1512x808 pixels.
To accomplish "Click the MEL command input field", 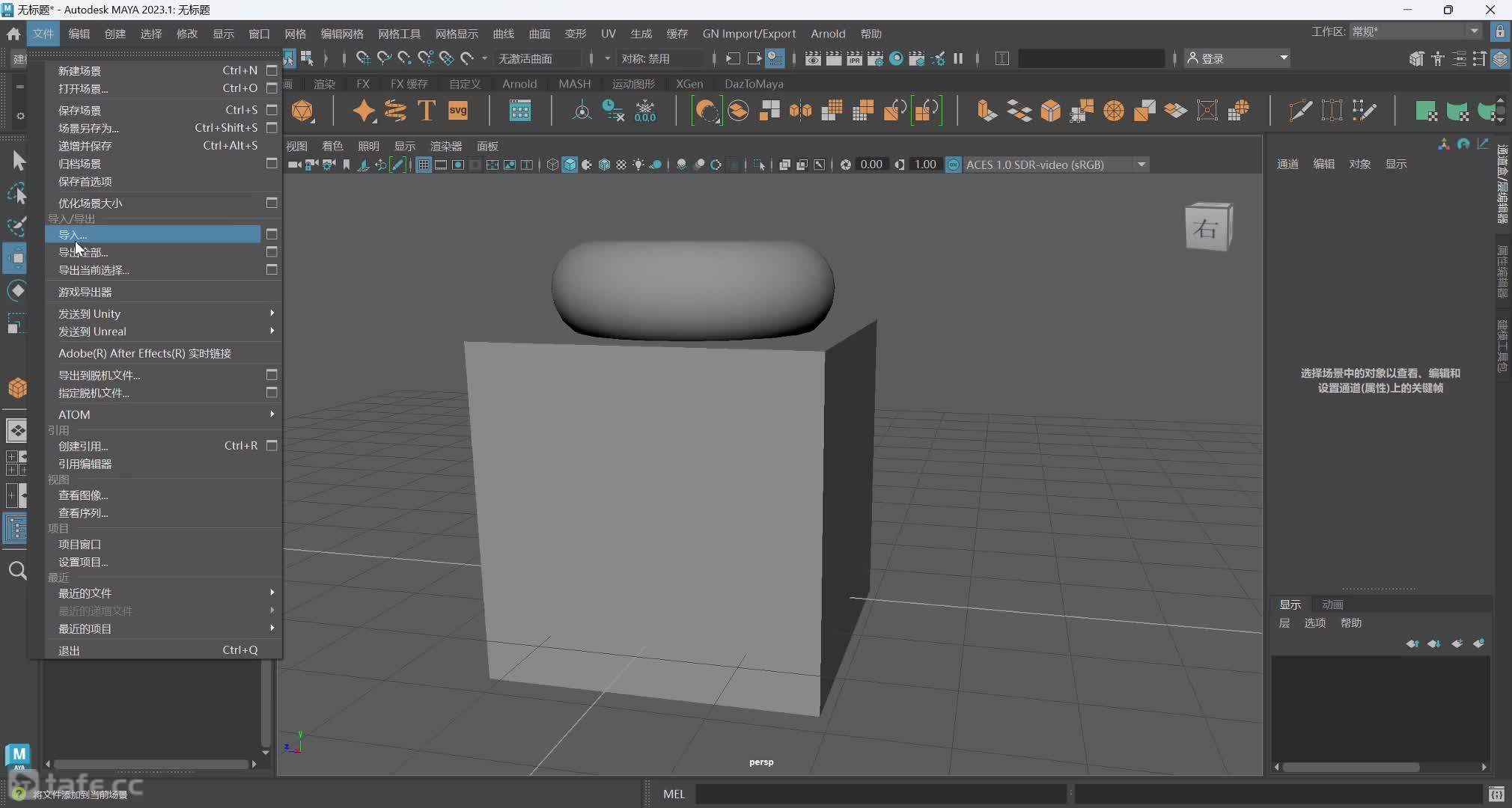I will [x=880, y=794].
